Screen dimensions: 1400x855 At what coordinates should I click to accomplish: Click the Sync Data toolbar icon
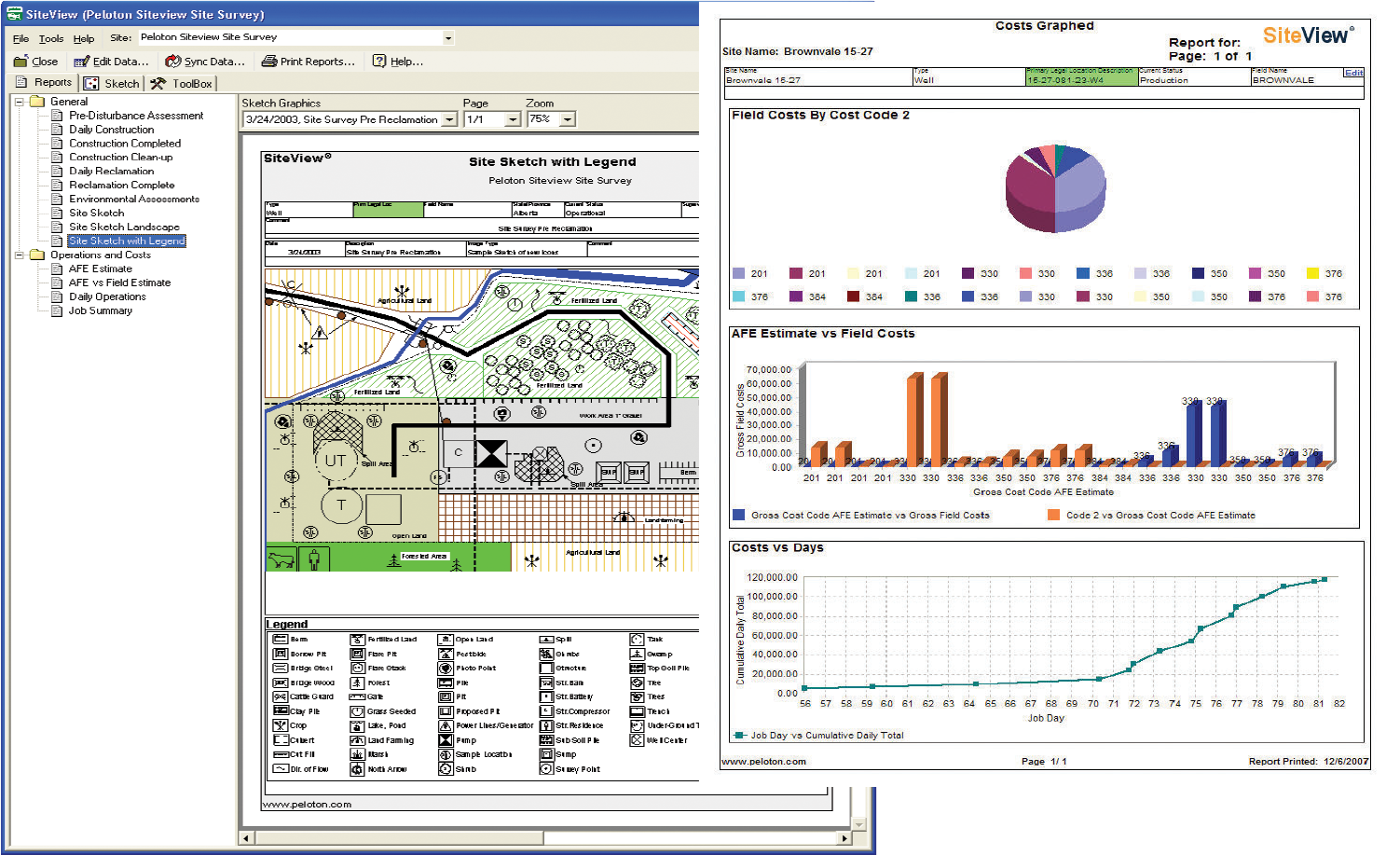[172, 62]
